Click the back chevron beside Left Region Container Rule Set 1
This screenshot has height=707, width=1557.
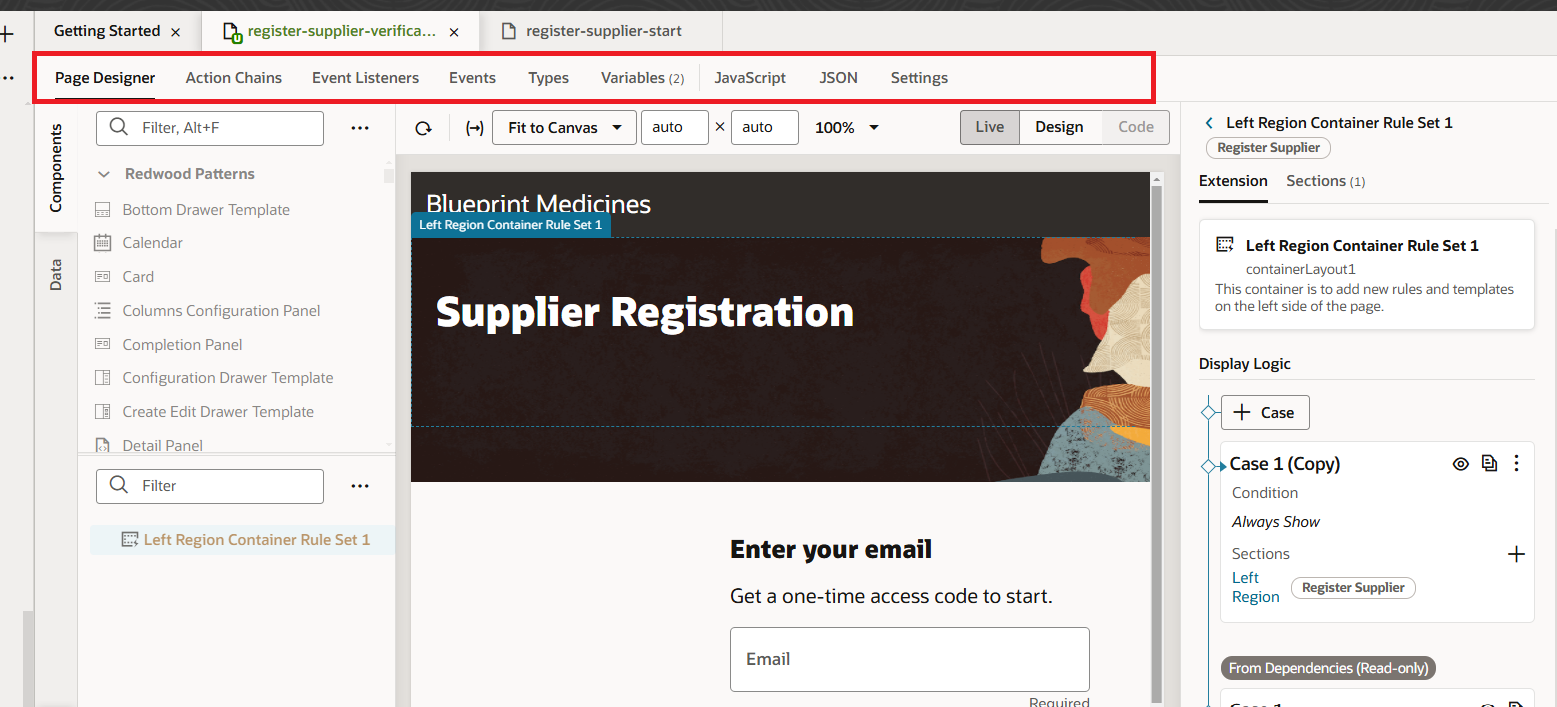(x=1209, y=122)
